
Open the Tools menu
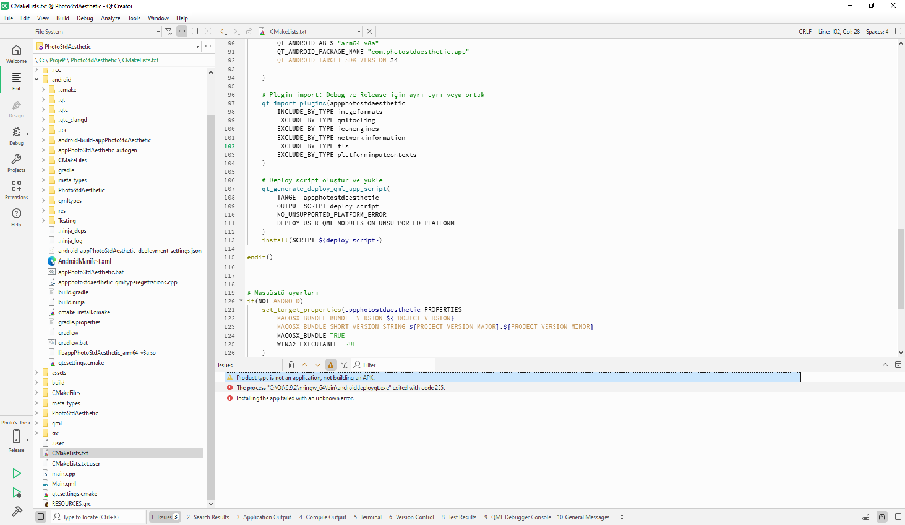tap(134, 18)
